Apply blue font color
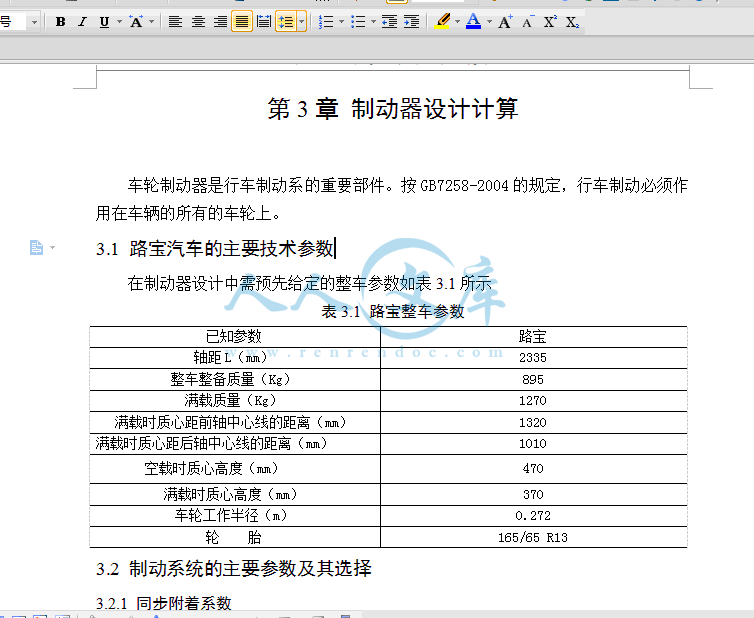 [x=474, y=22]
